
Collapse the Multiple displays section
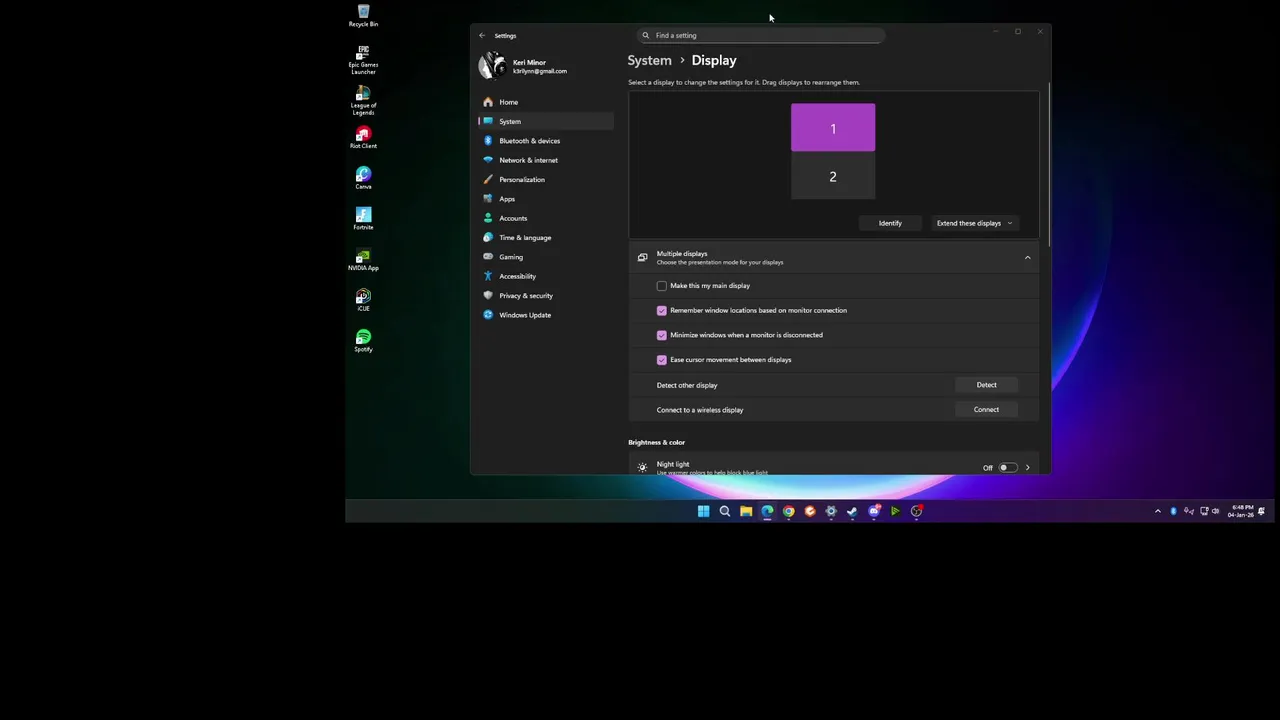pos(1027,258)
